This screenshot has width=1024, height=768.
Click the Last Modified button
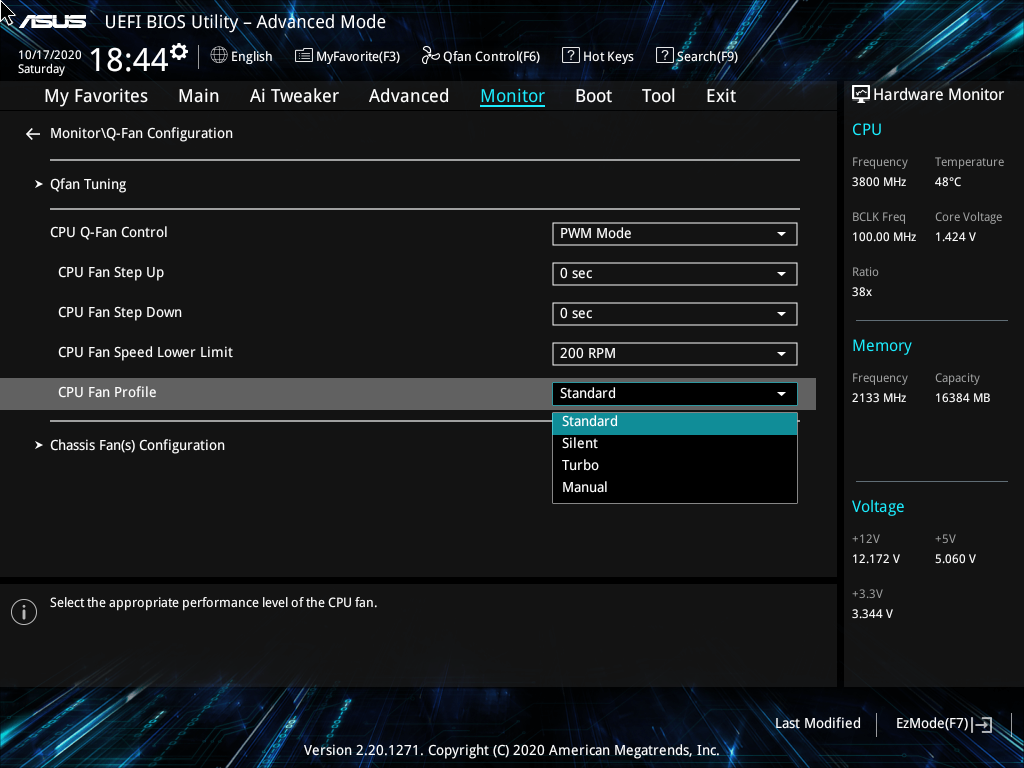coord(818,724)
